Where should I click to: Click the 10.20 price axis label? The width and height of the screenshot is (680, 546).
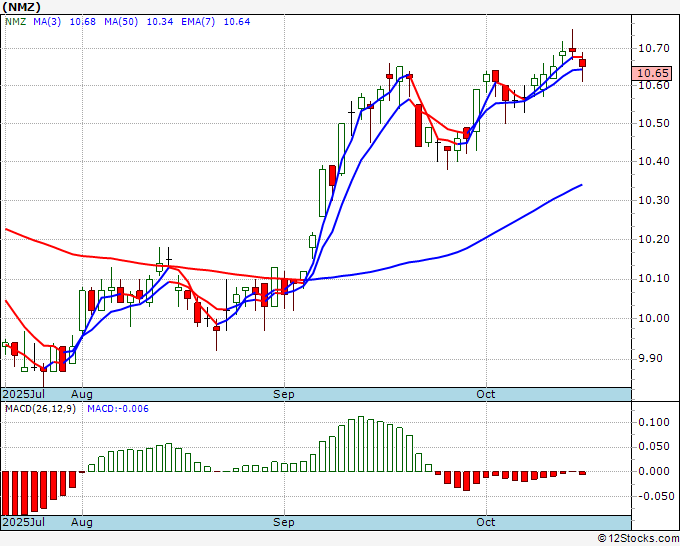tap(654, 239)
